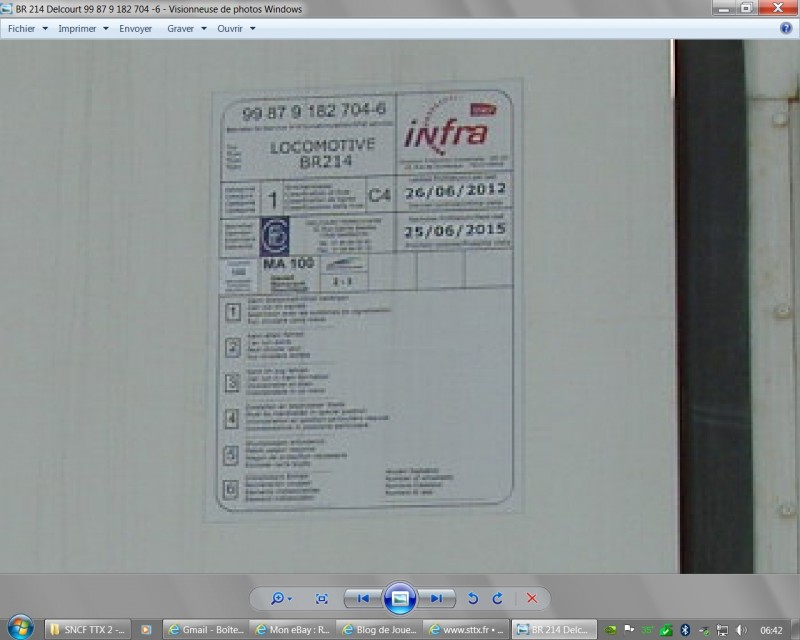Delete the photo with red X

click(532, 598)
